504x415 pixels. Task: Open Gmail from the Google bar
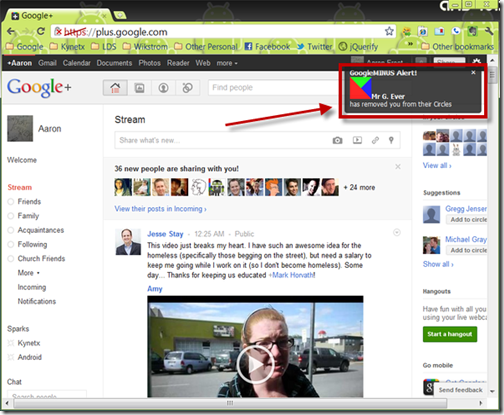click(x=47, y=63)
